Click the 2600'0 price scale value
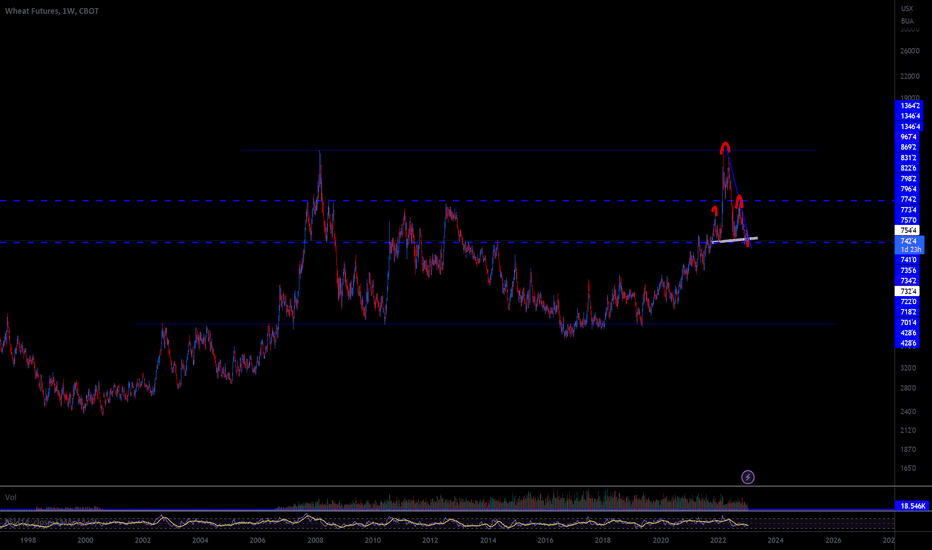This screenshot has width=932, height=550. point(910,51)
